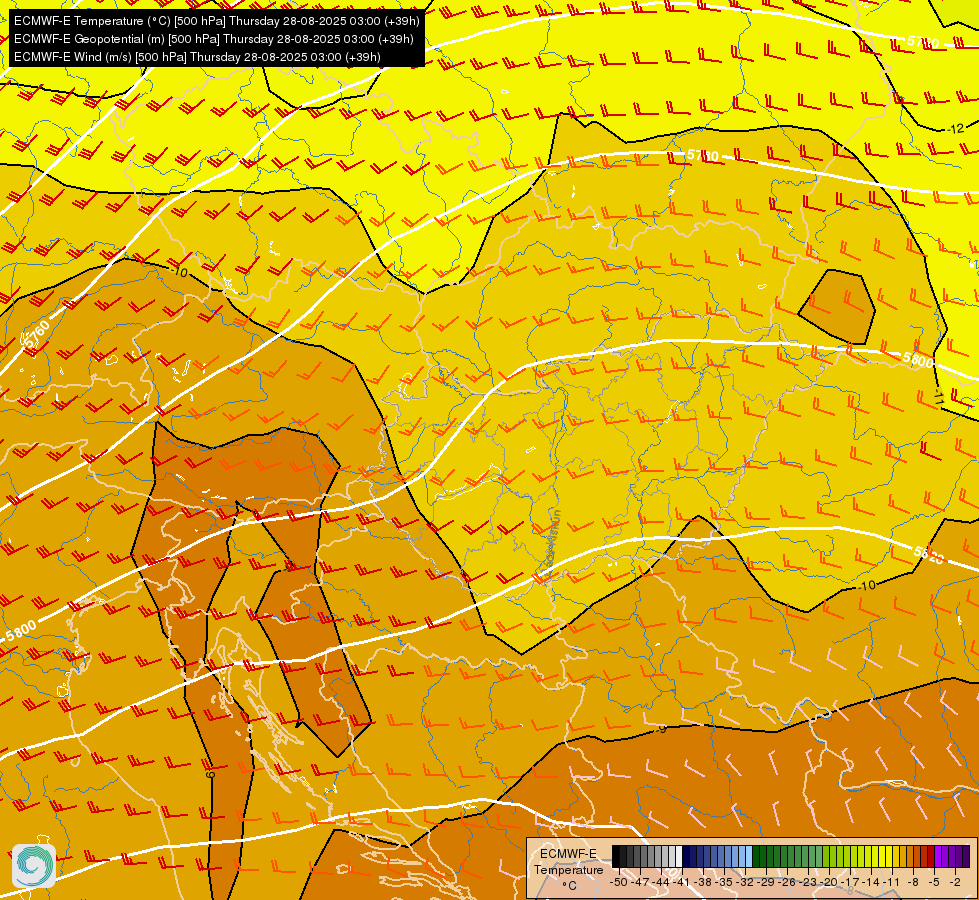Click the -20 legend tick label
979x900 pixels.
(829, 883)
